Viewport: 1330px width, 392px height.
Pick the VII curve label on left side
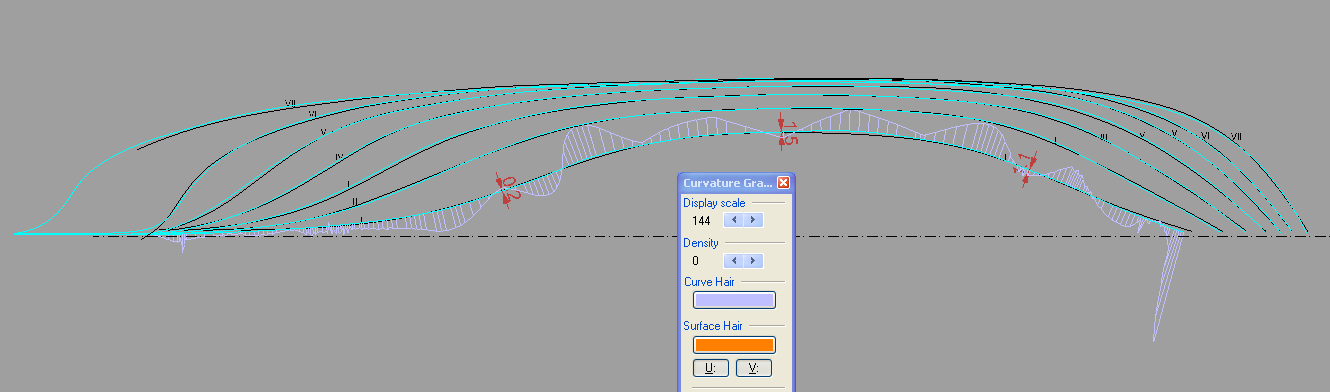(290, 102)
